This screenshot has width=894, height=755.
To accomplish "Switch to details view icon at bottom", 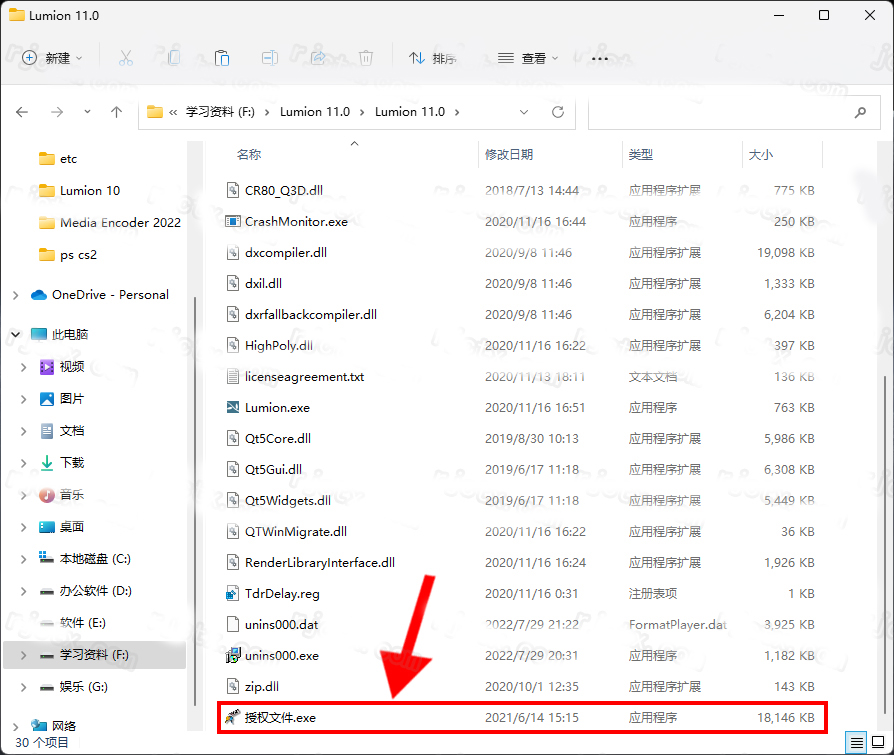I will (x=856, y=742).
